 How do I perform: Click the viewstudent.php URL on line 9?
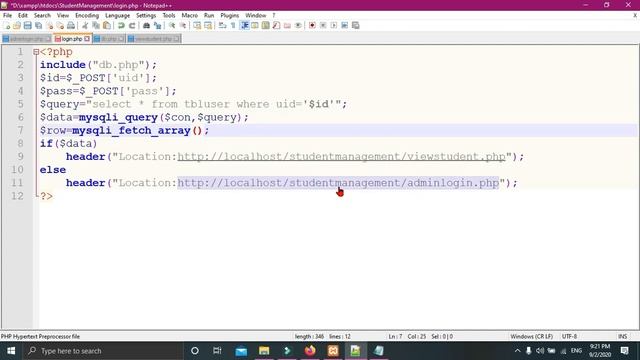[x=341, y=157]
